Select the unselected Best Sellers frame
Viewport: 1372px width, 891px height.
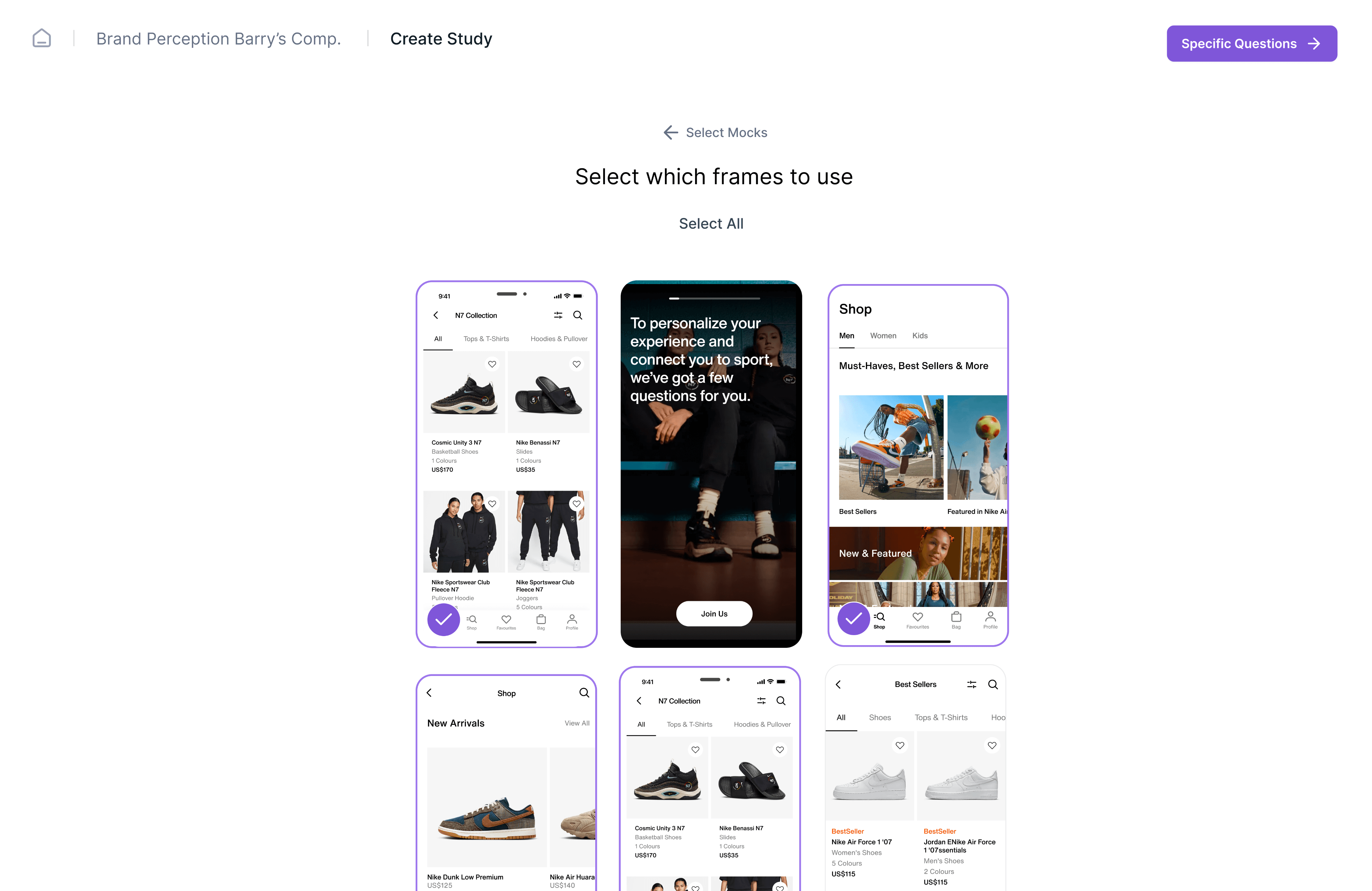pos(915,778)
